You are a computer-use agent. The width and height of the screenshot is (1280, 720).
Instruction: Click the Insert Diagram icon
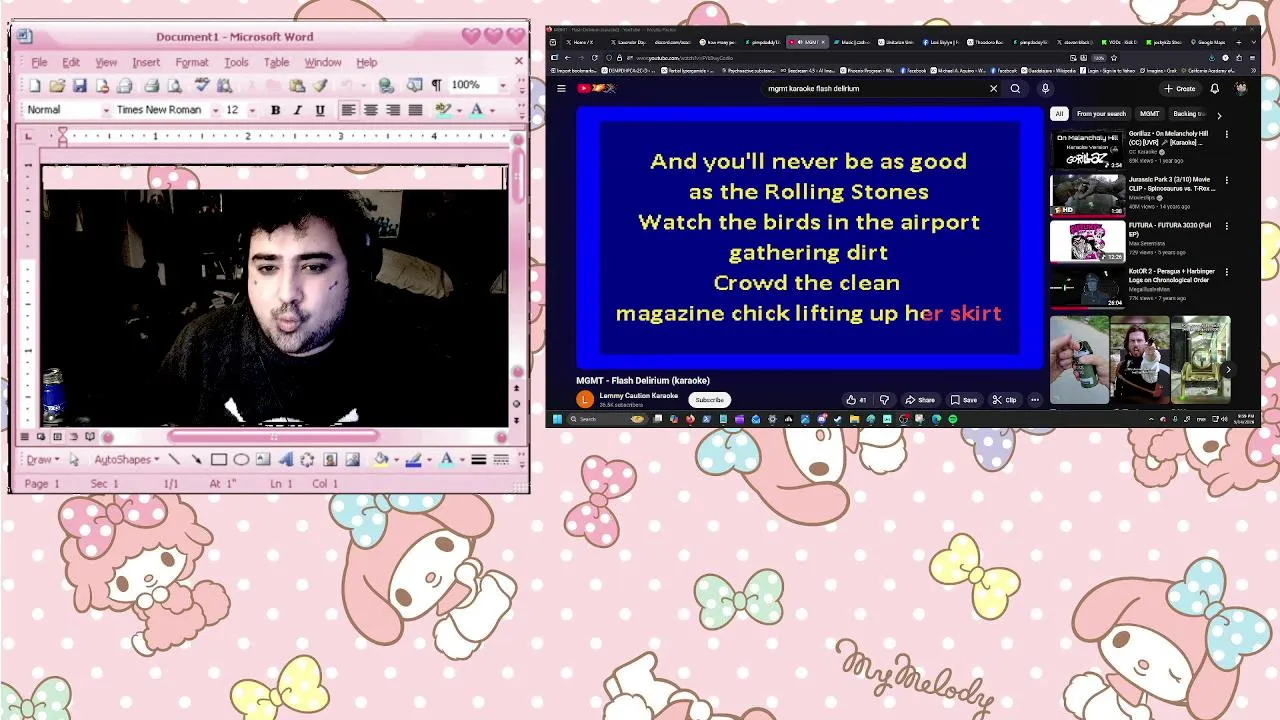click(x=307, y=460)
